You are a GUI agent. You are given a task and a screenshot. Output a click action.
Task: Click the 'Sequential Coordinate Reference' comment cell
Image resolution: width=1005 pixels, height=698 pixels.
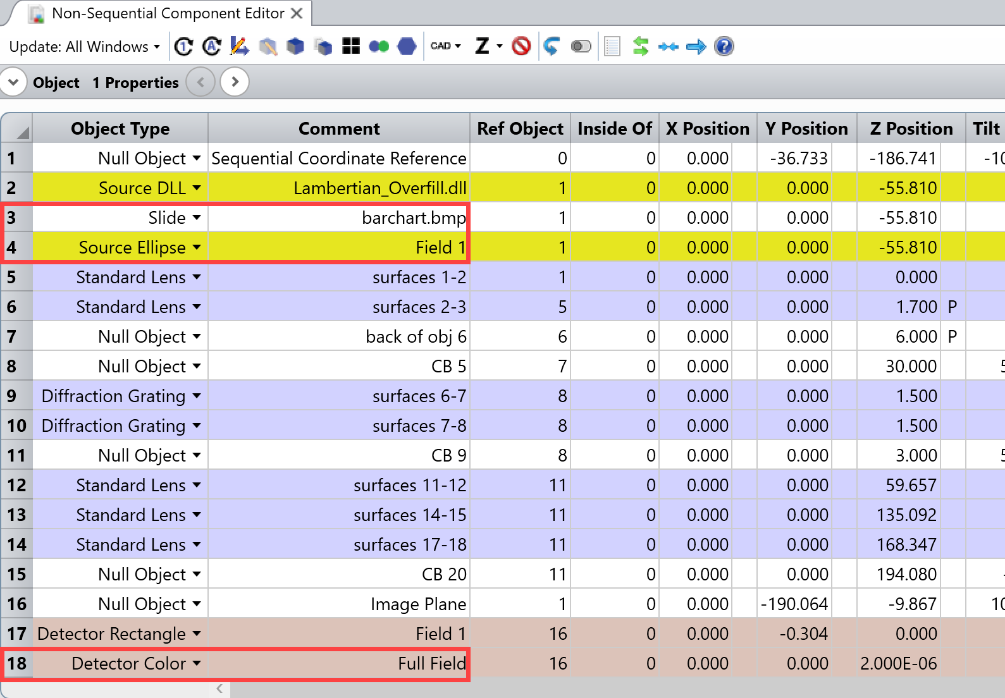(x=339, y=158)
